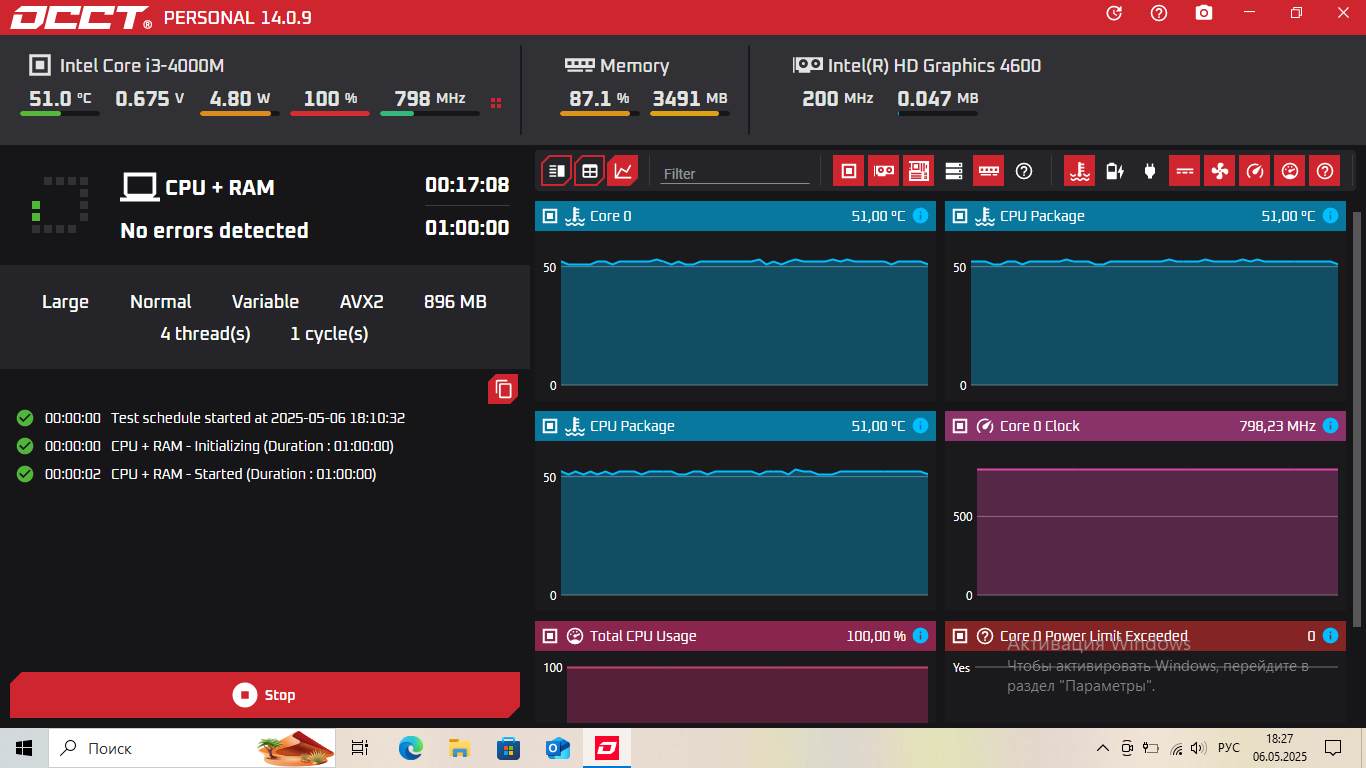Show info for Core 0 temperature graph
The image size is (1366, 768).
[920, 216]
